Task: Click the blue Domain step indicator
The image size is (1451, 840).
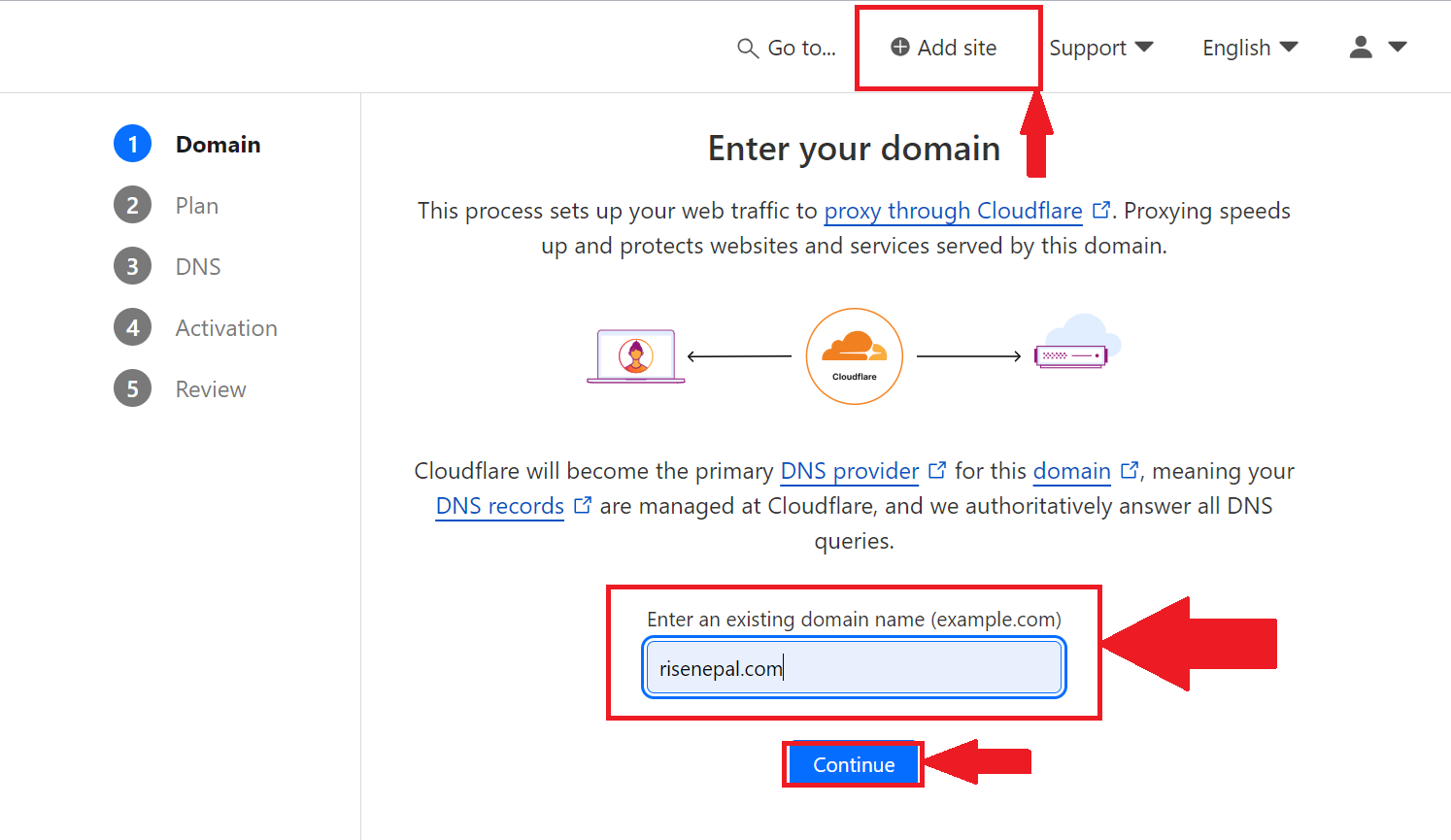Action: (x=132, y=144)
